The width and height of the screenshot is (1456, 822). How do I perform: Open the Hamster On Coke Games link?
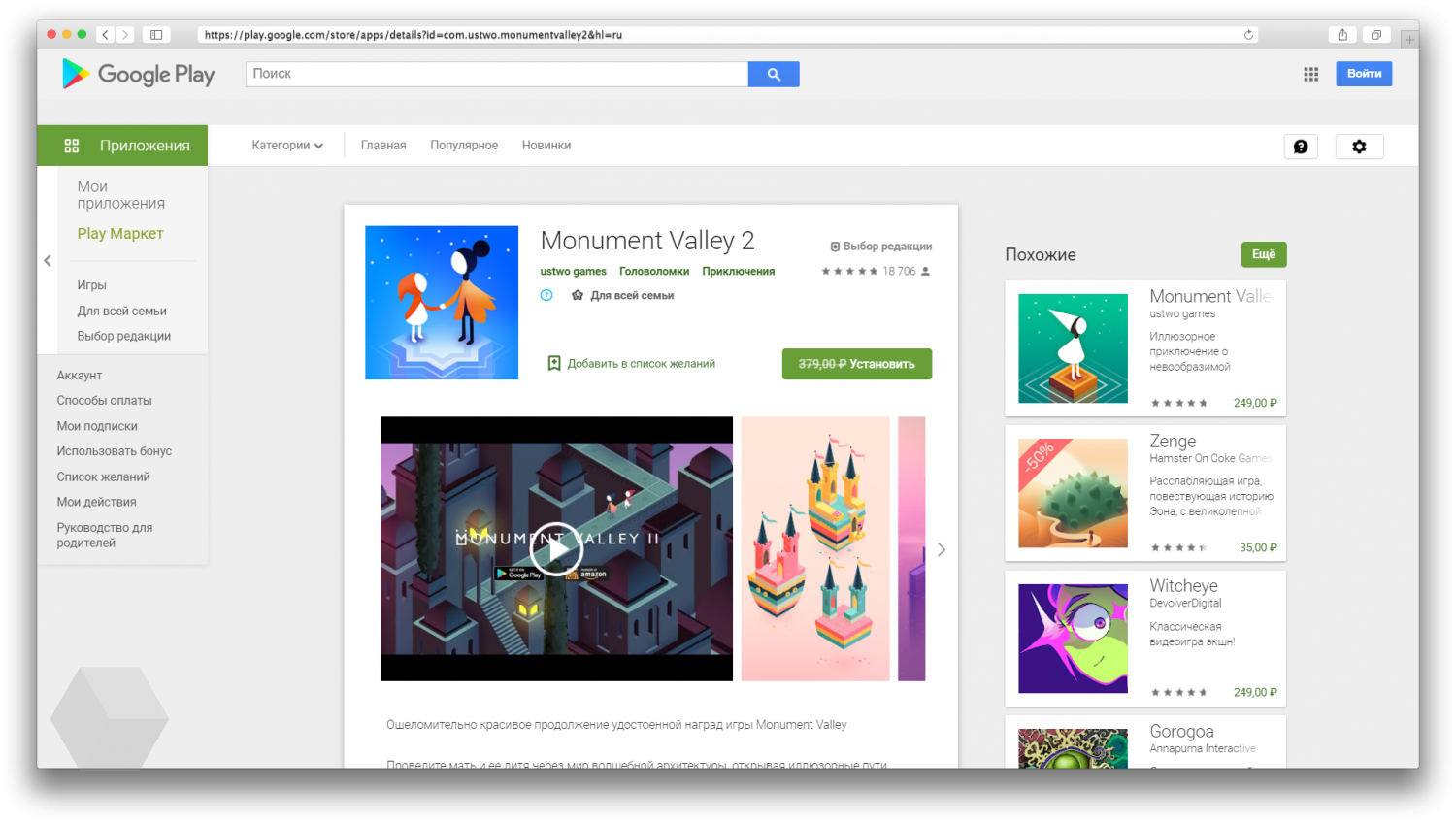pos(1210,459)
